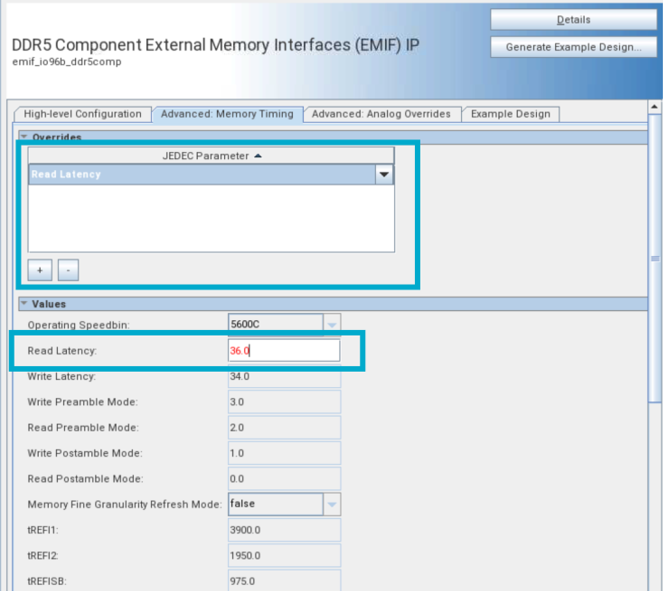663x591 pixels.
Task: Click the scrollbar up arrow
Action: point(655,107)
